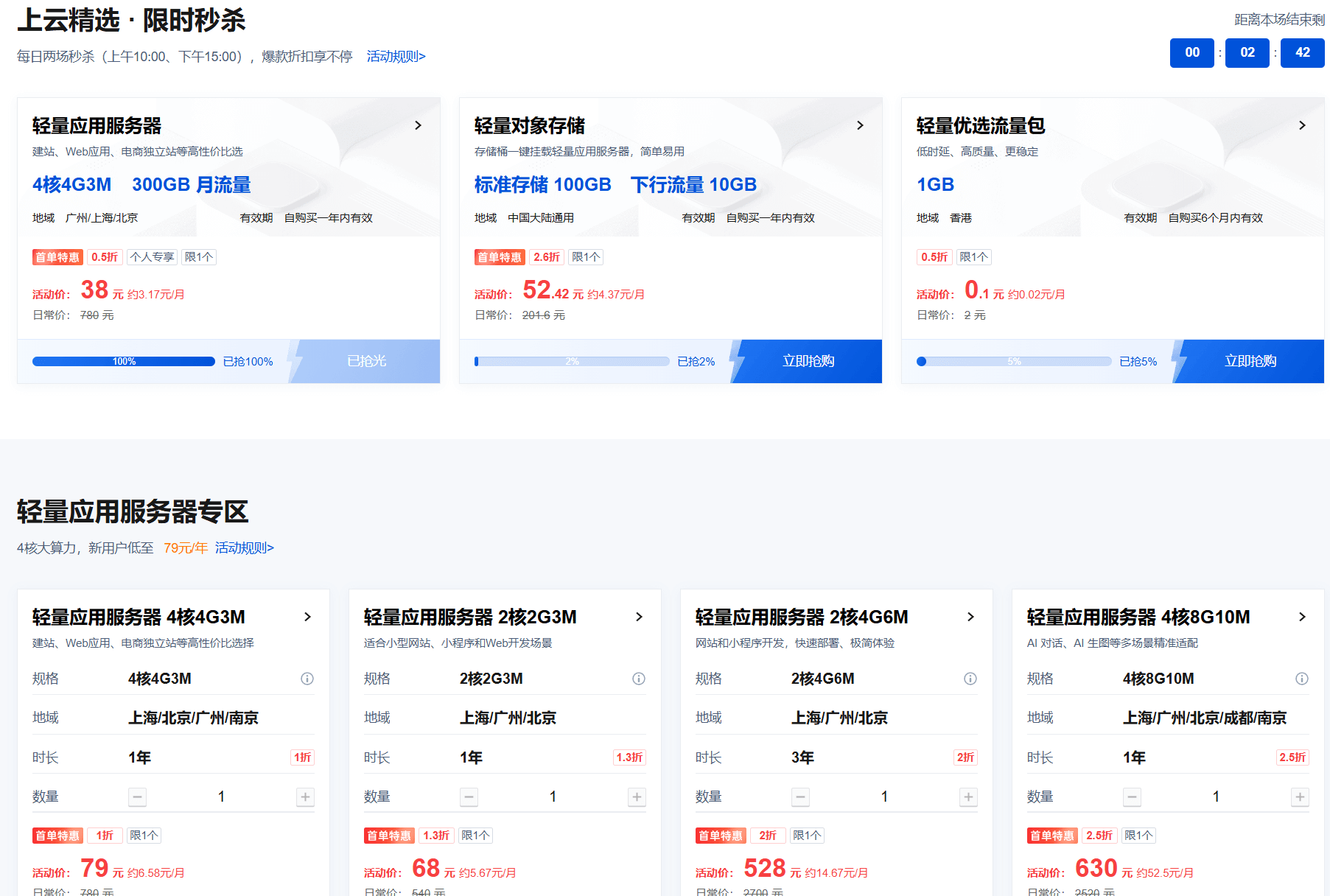The height and width of the screenshot is (896, 1330).
Task: Select 1年 duration with 1.3折 tag
Action: [x=472, y=757]
